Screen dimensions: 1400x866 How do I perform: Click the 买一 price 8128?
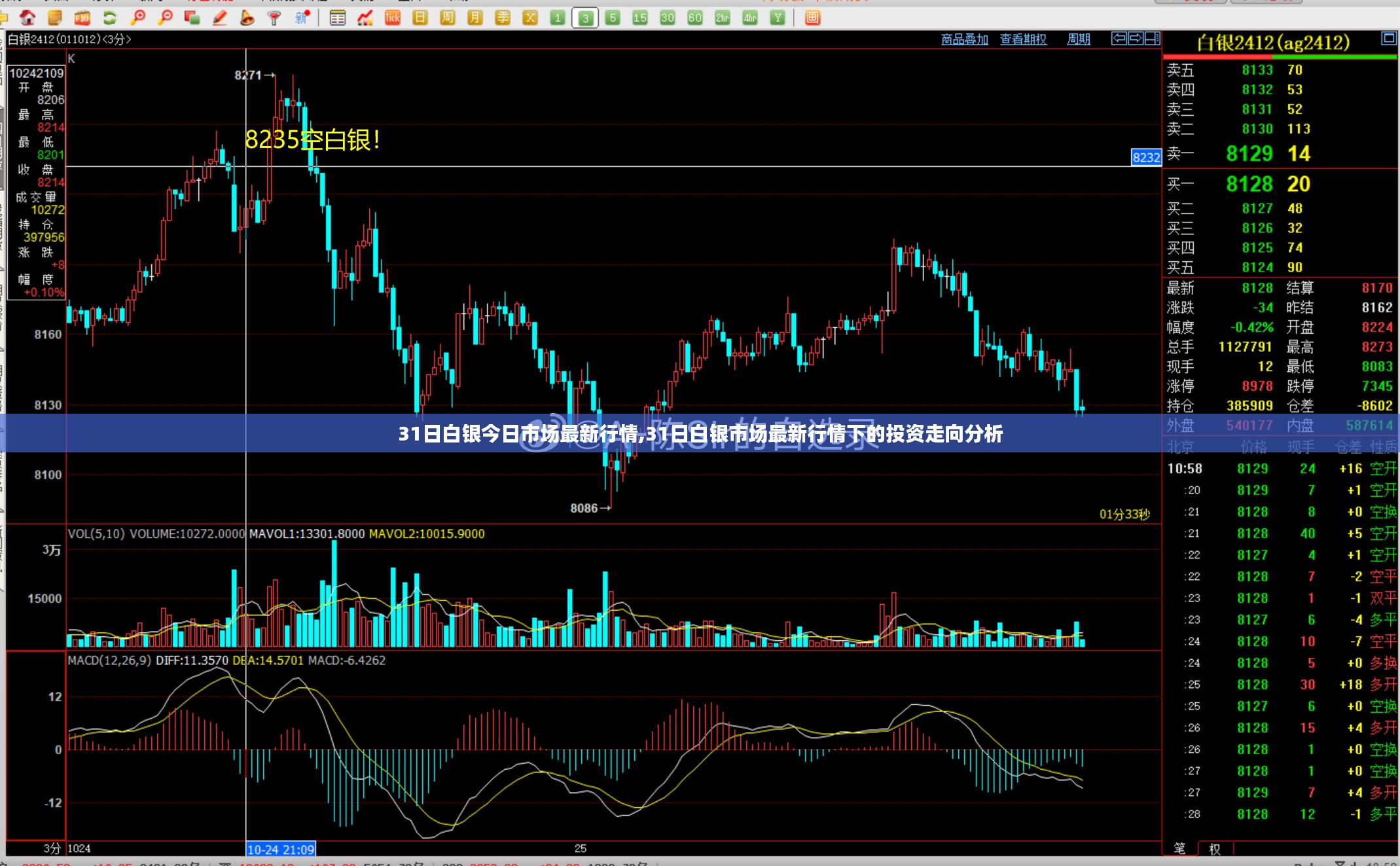point(1249,185)
